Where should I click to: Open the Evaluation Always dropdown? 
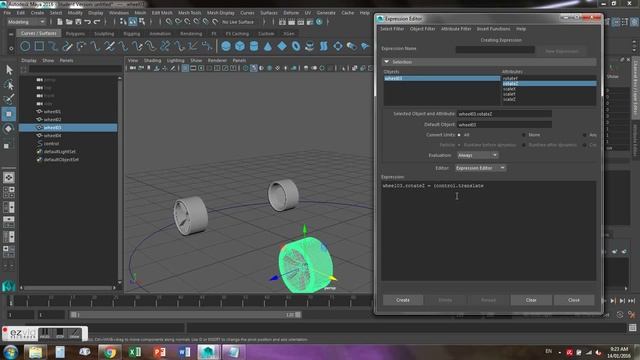pos(477,155)
